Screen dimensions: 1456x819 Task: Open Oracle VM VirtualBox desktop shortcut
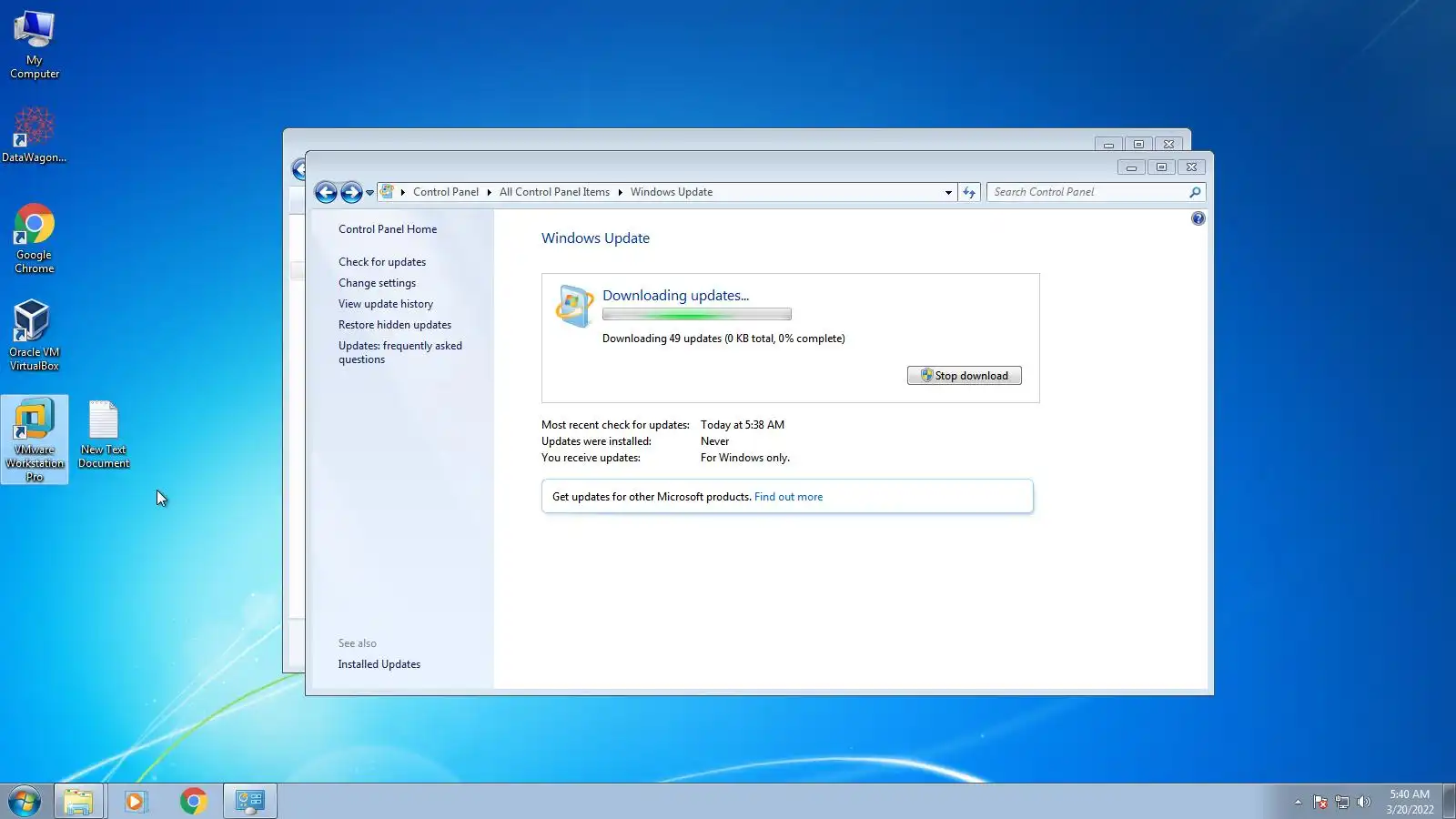pos(35,335)
